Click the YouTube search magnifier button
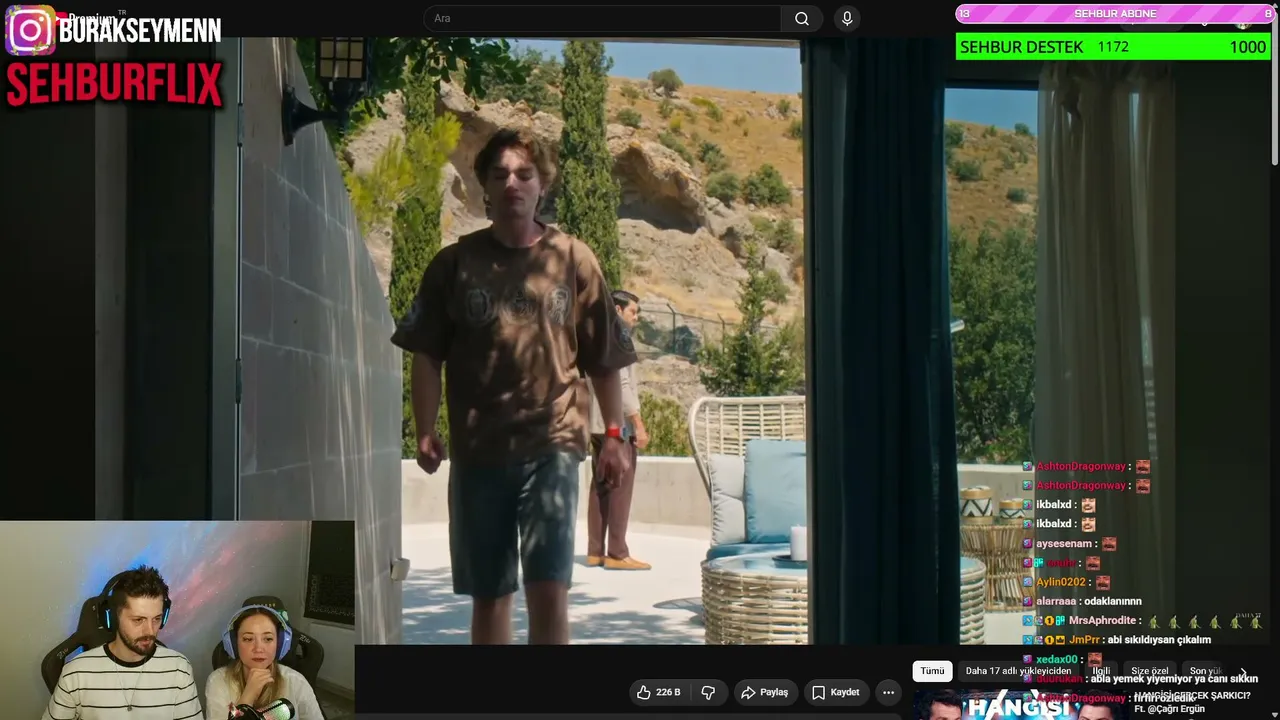The image size is (1280, 720). coord(802,19)
